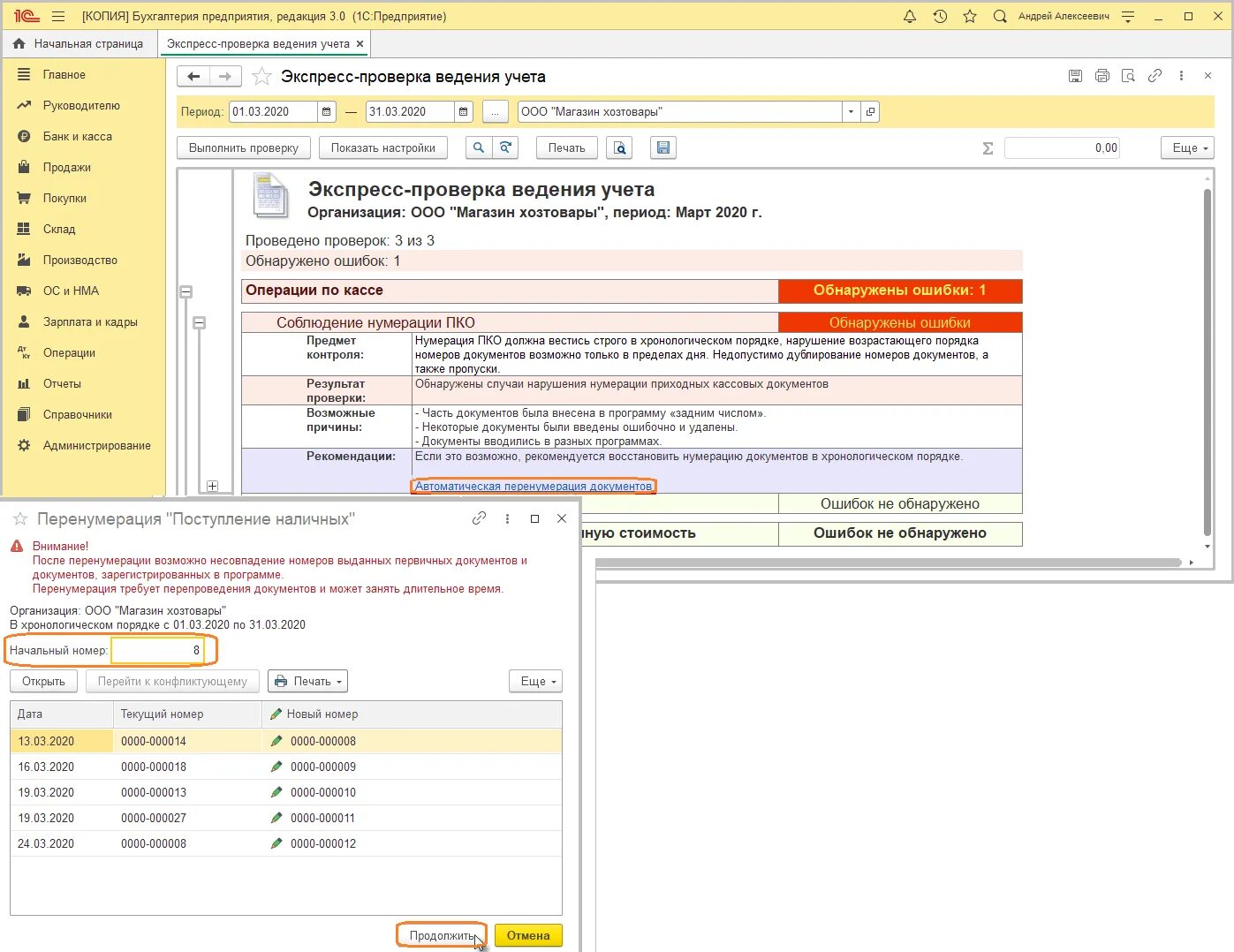Click the find magnifier toolbar icon

tap(478, 148)
